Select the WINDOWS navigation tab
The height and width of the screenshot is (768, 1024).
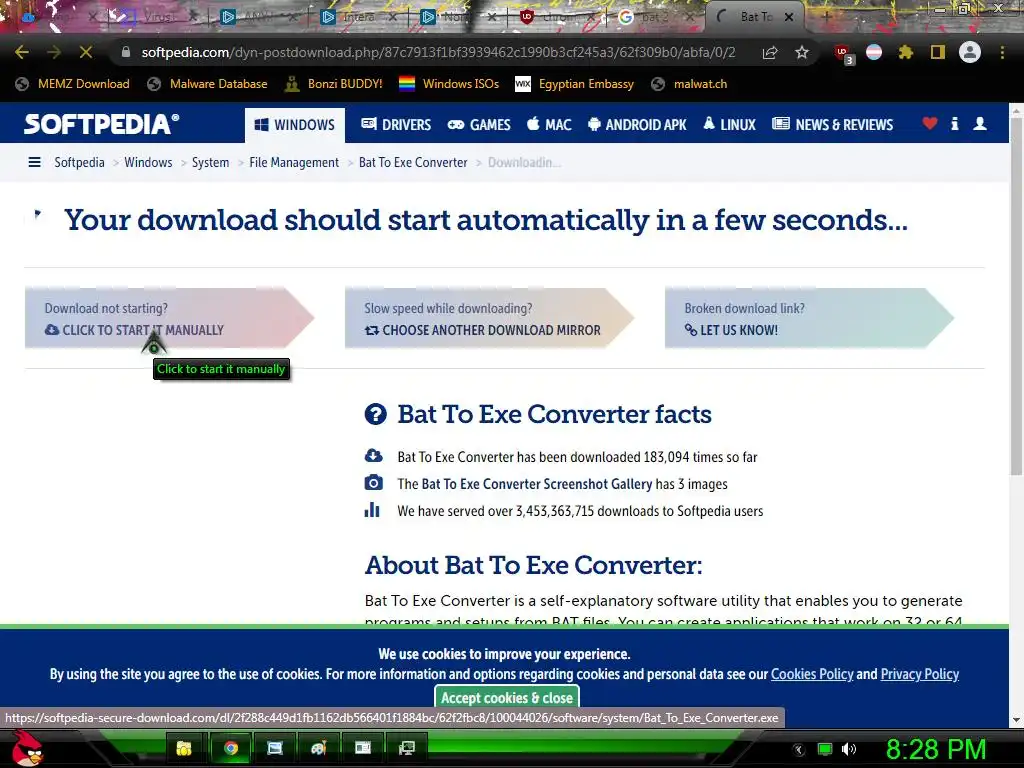[x=295, y=125]
